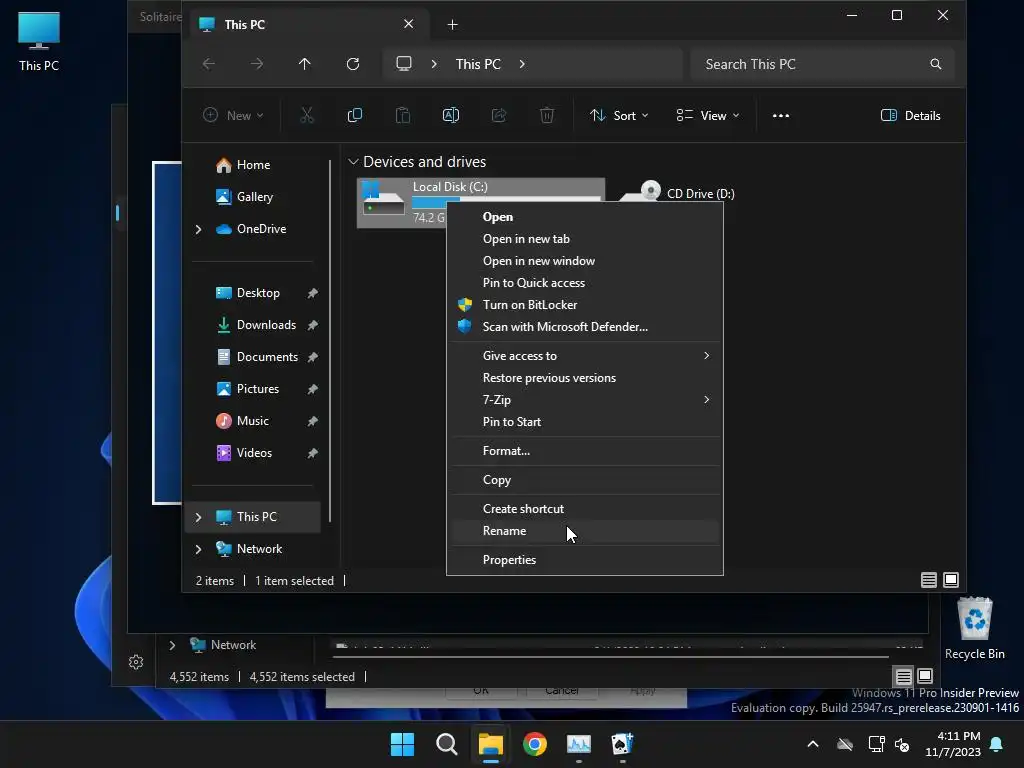
Task: Choose Rename in context menu
Action: (x=584, y=531)
